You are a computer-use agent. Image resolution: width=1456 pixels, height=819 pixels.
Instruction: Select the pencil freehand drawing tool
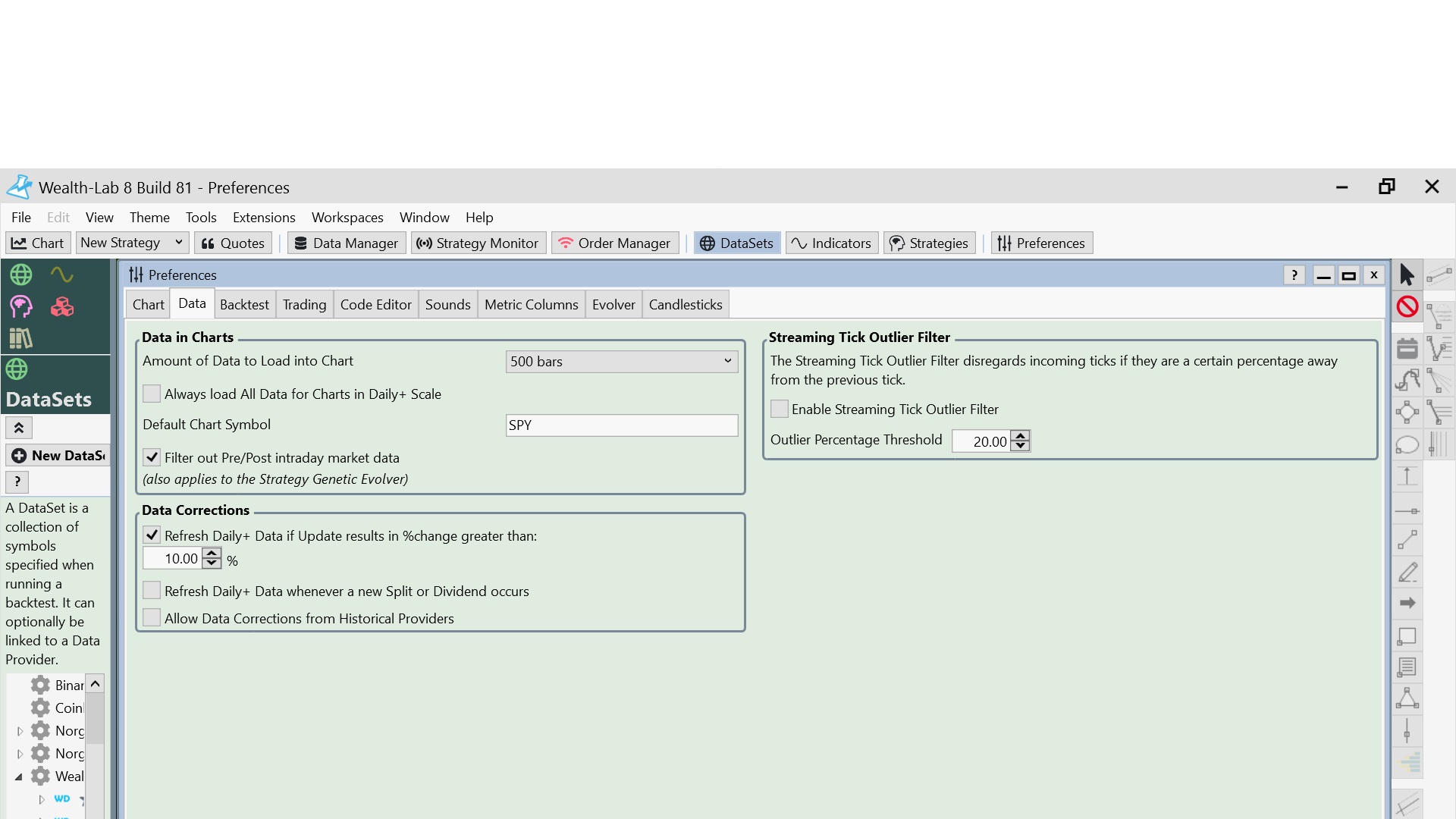point(1407,573)
